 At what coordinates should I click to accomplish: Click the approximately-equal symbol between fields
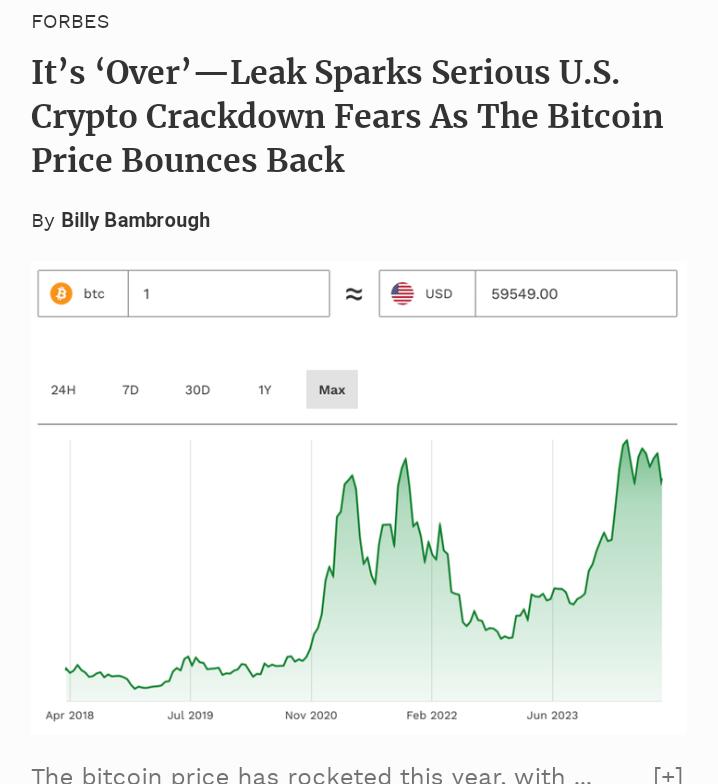click(354, 294)
